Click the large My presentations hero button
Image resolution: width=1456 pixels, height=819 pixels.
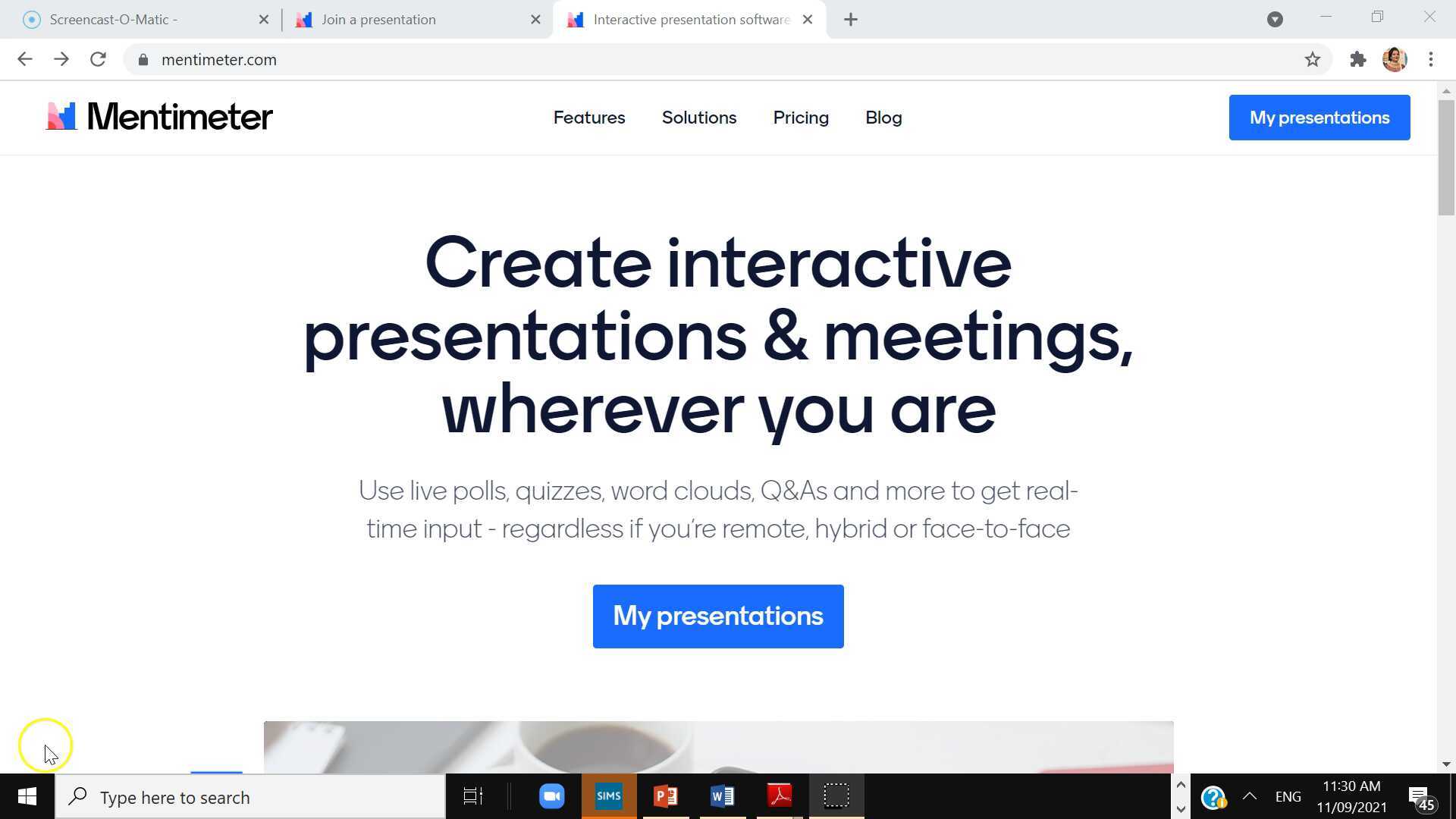tap(718, 617)
